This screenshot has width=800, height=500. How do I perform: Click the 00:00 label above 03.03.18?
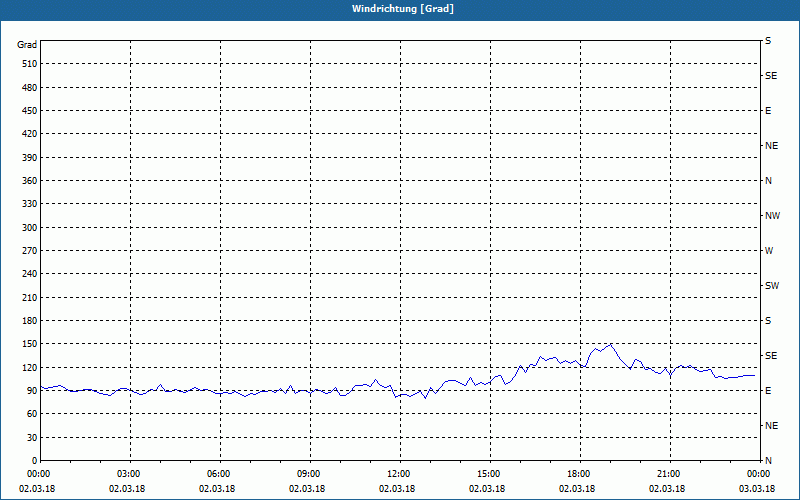tap(758, 474)
